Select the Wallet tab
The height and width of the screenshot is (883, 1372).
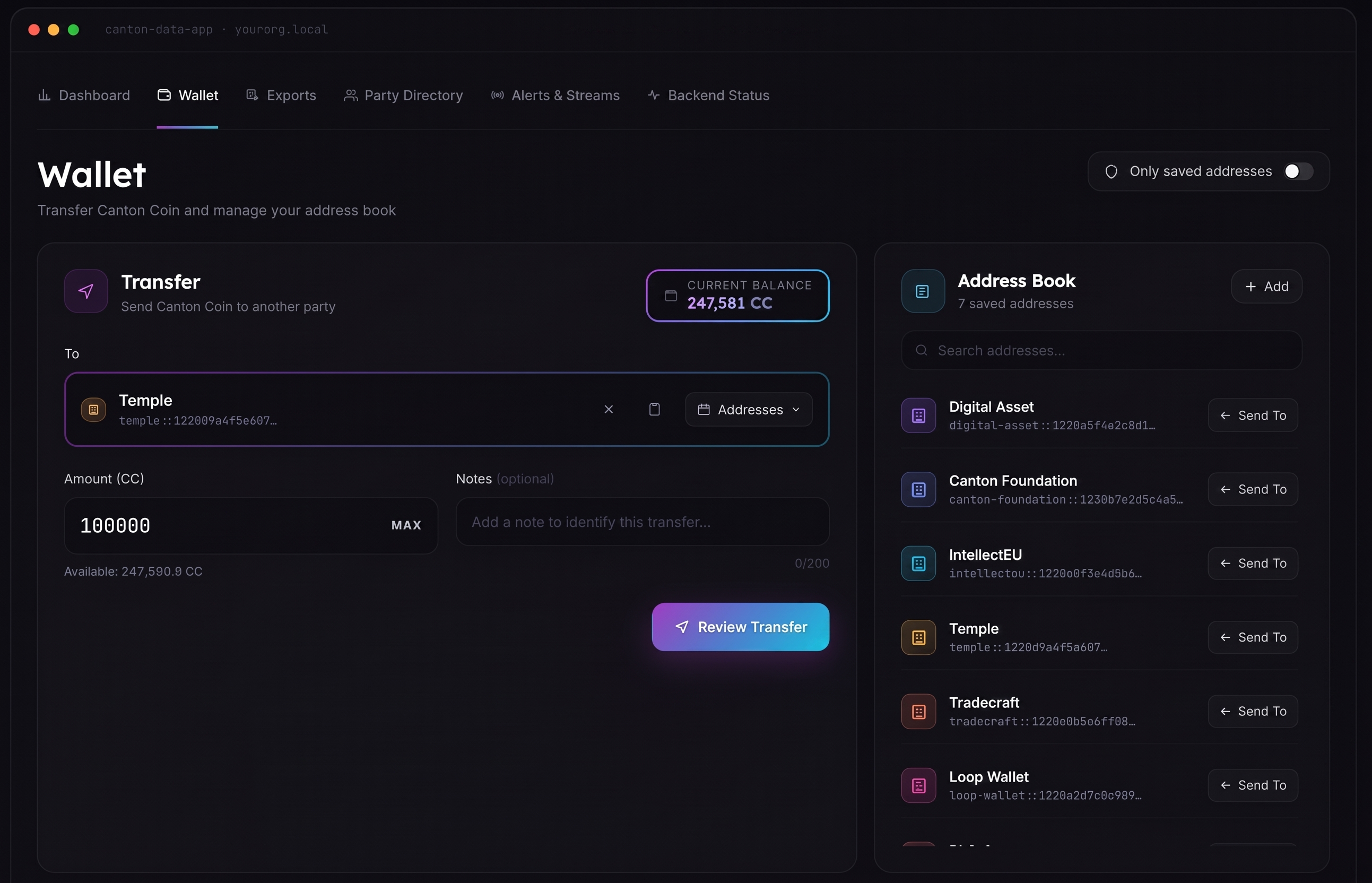click(x=187, y=95)
